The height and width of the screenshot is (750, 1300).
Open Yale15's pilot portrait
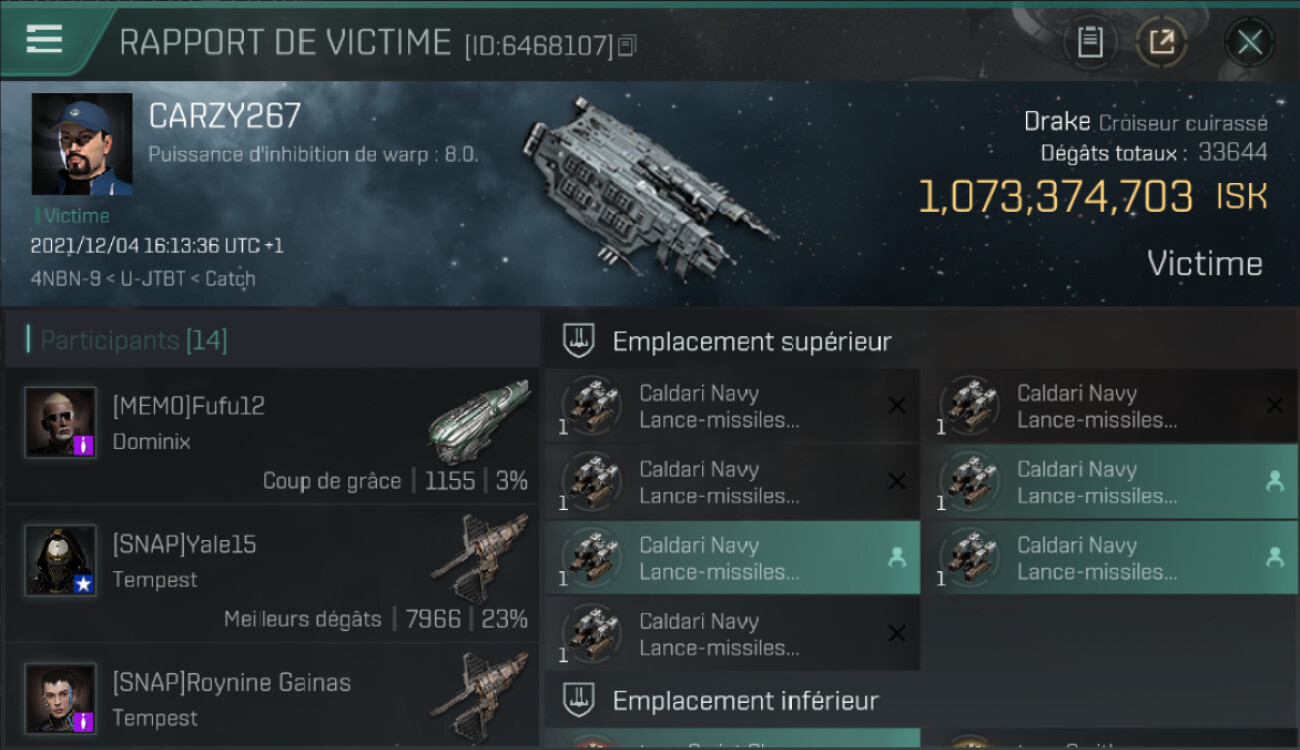[x=61, y=560]
